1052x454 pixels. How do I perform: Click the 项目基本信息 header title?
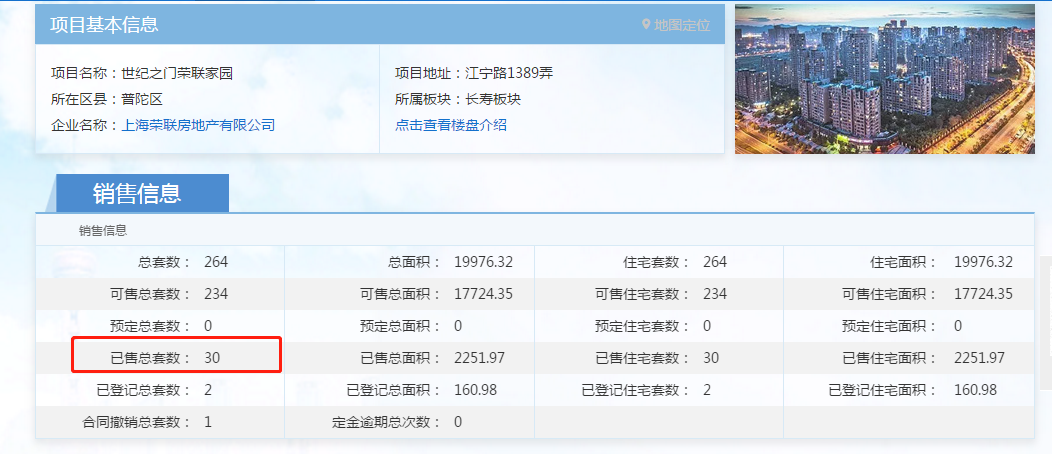[x=104, y=25]
